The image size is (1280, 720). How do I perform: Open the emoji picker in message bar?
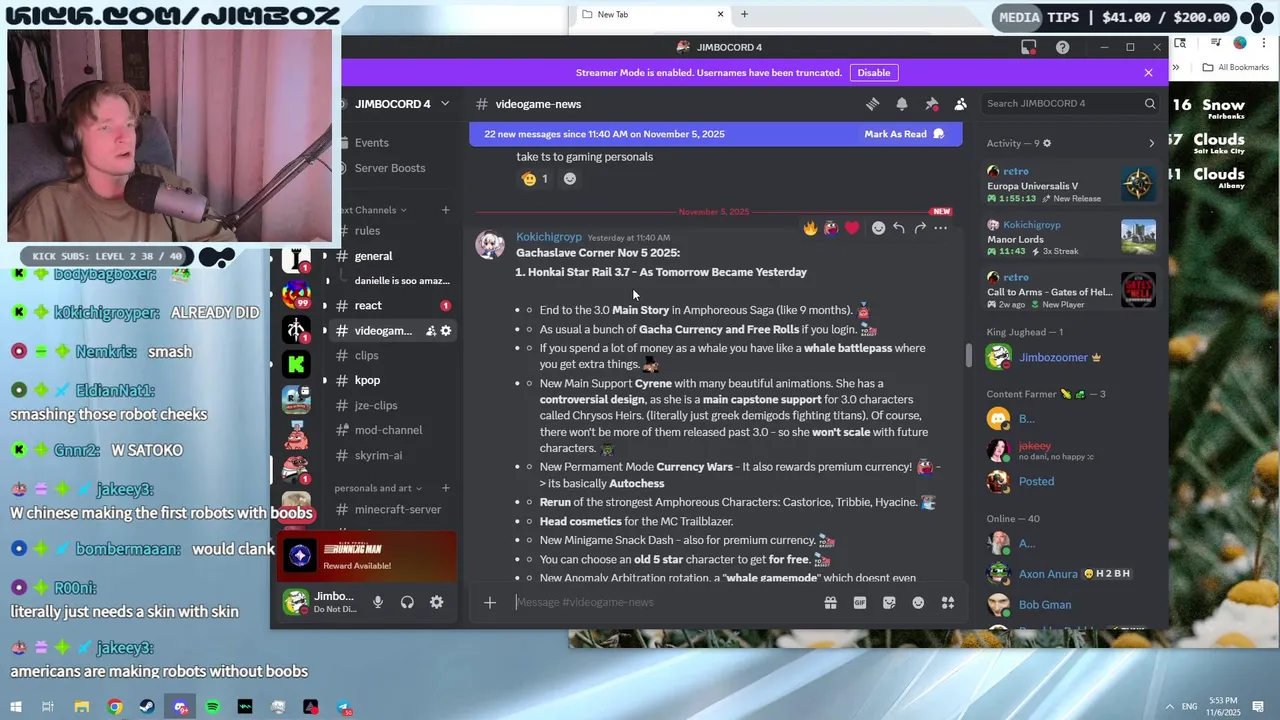(x=918, y=602)
